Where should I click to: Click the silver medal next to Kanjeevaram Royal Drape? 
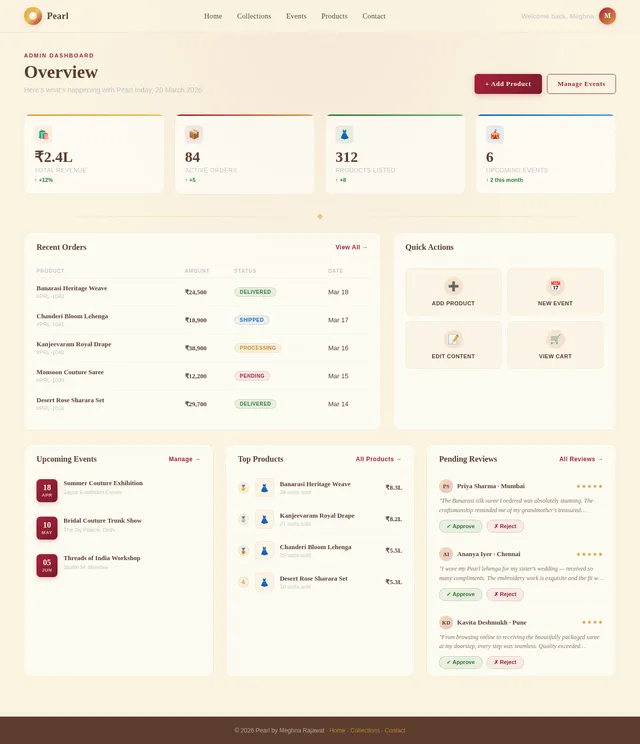[x=243, y=519]
